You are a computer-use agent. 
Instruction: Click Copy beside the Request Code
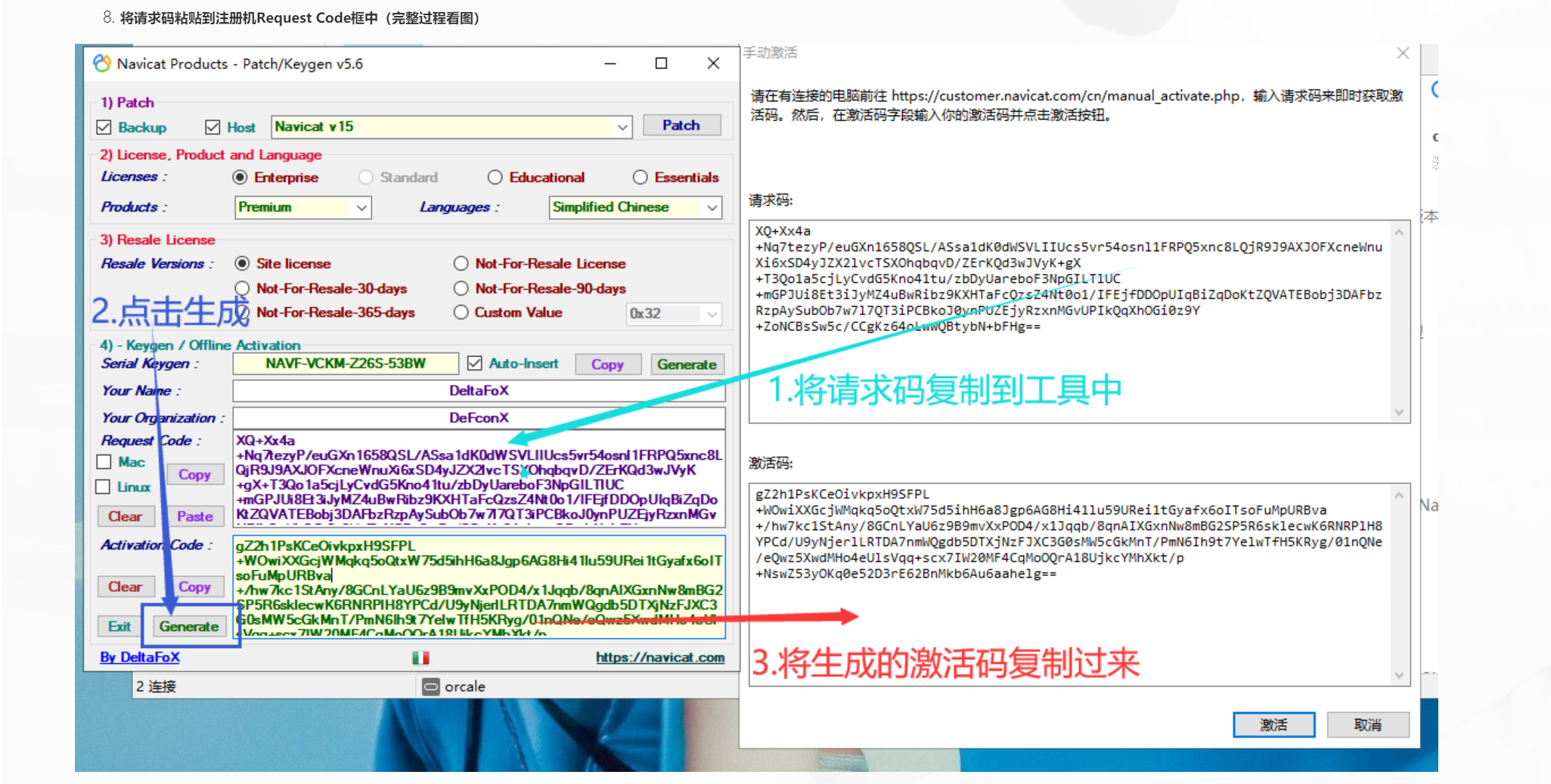pyautogui.click(x=194, y=474)
